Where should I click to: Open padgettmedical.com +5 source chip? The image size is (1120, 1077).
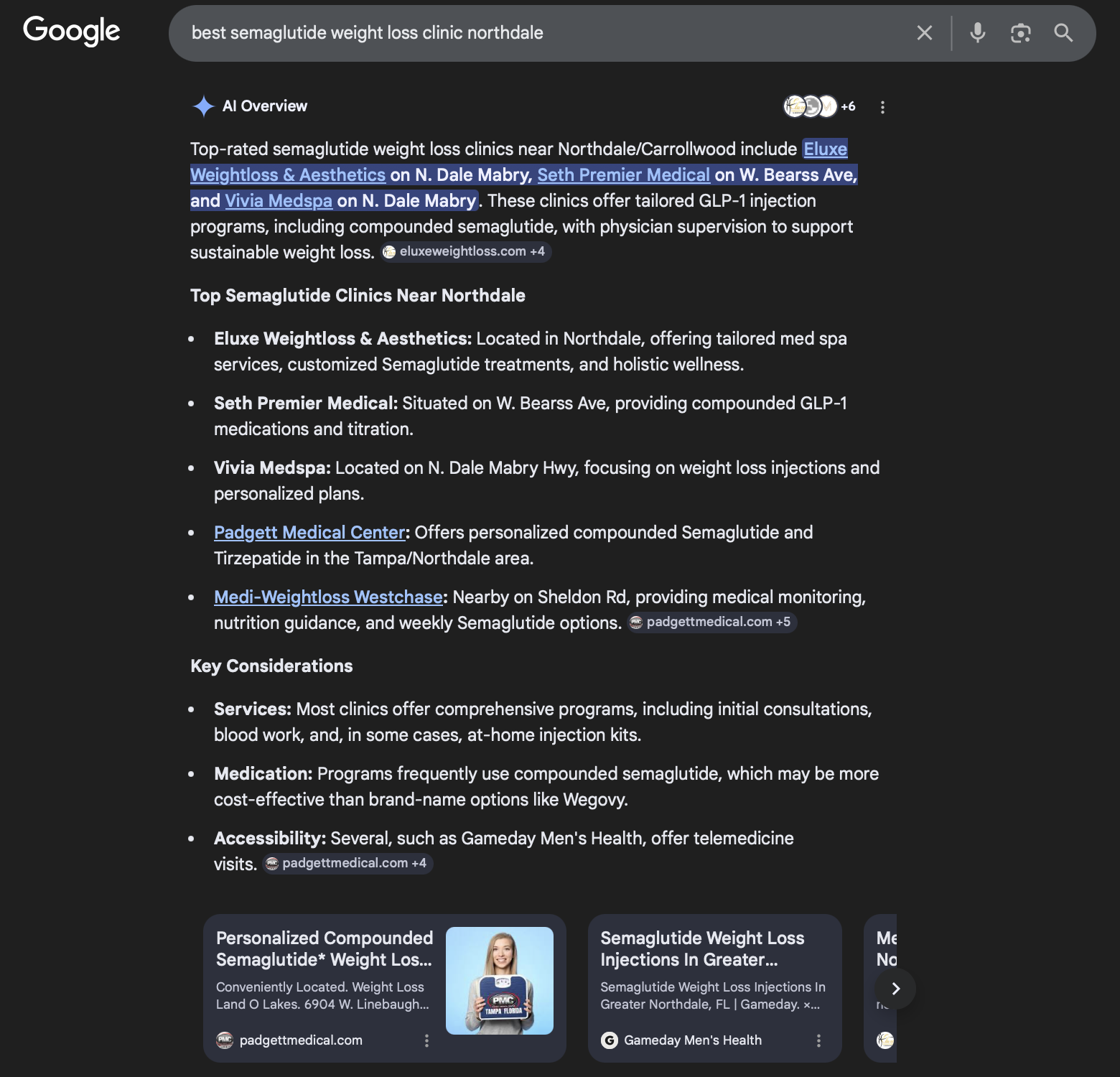(x=712, y=622)
